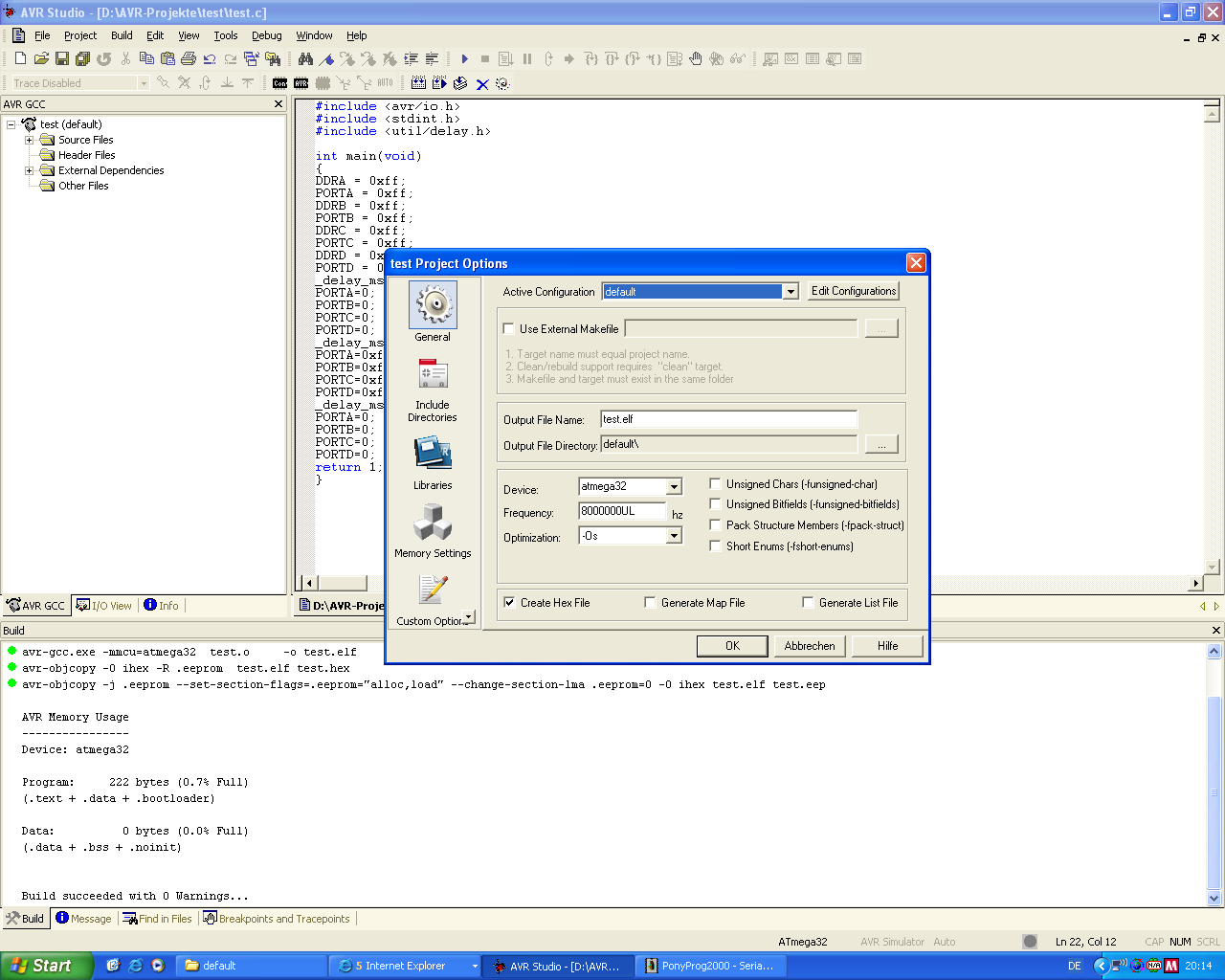Open the Tools menu

[226, 35]
